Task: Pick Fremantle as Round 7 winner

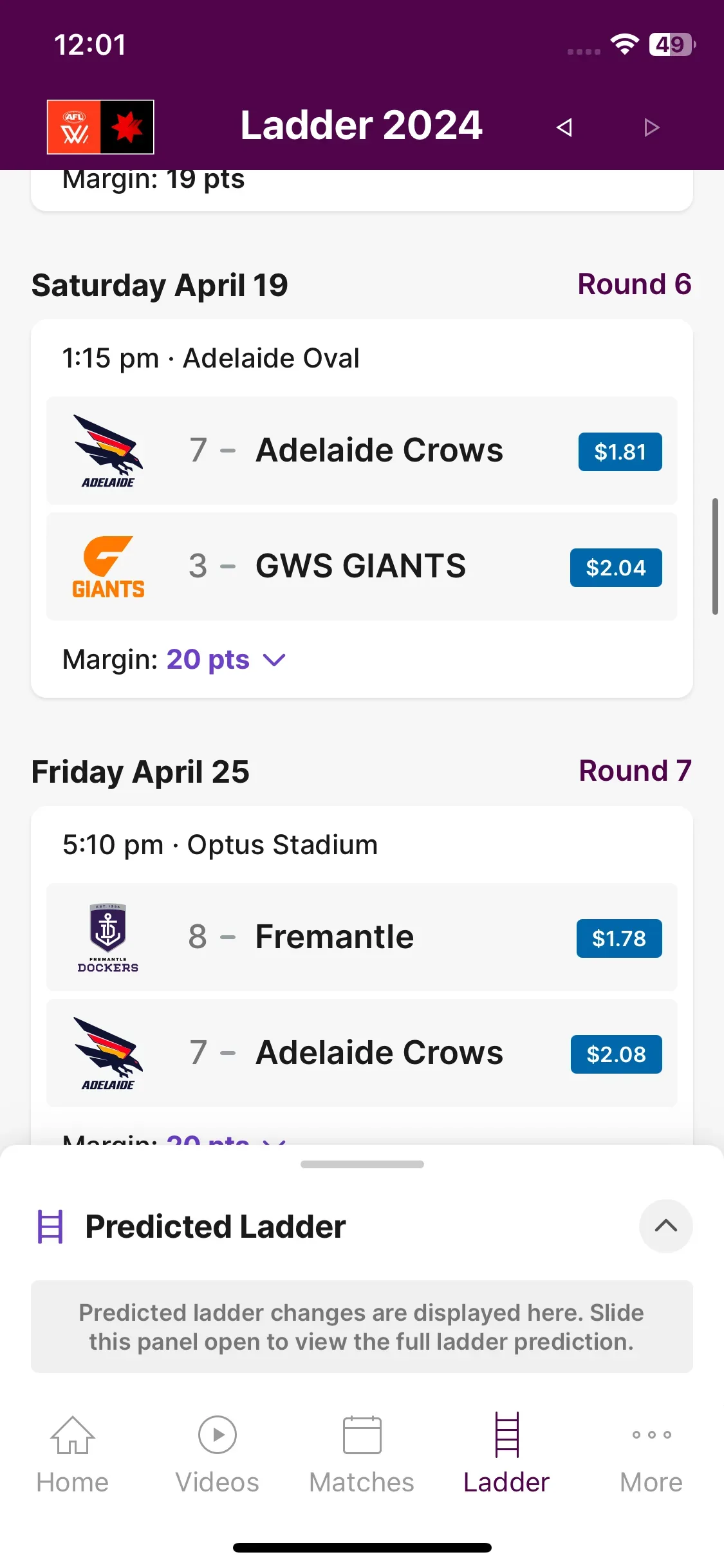Action: coord(362,937)
